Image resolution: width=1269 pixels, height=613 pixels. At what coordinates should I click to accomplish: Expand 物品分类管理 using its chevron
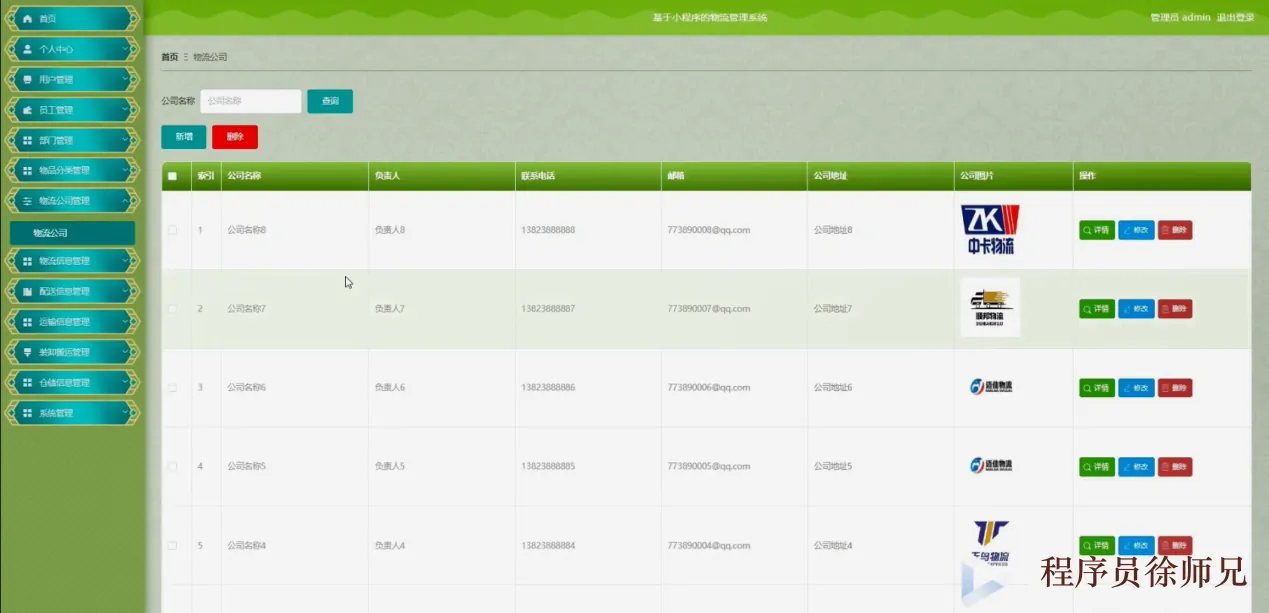(125, 170)
